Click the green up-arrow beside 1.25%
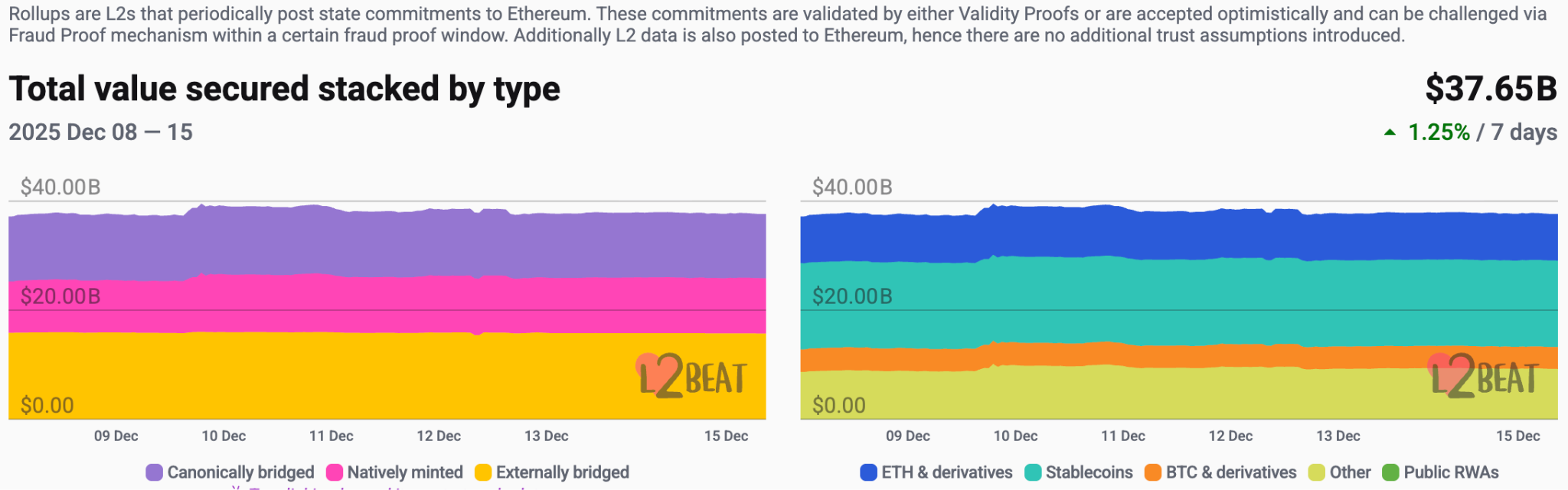Viewport: 1568px width, 490px height. pyautogui.click(x=1390, y=132)
